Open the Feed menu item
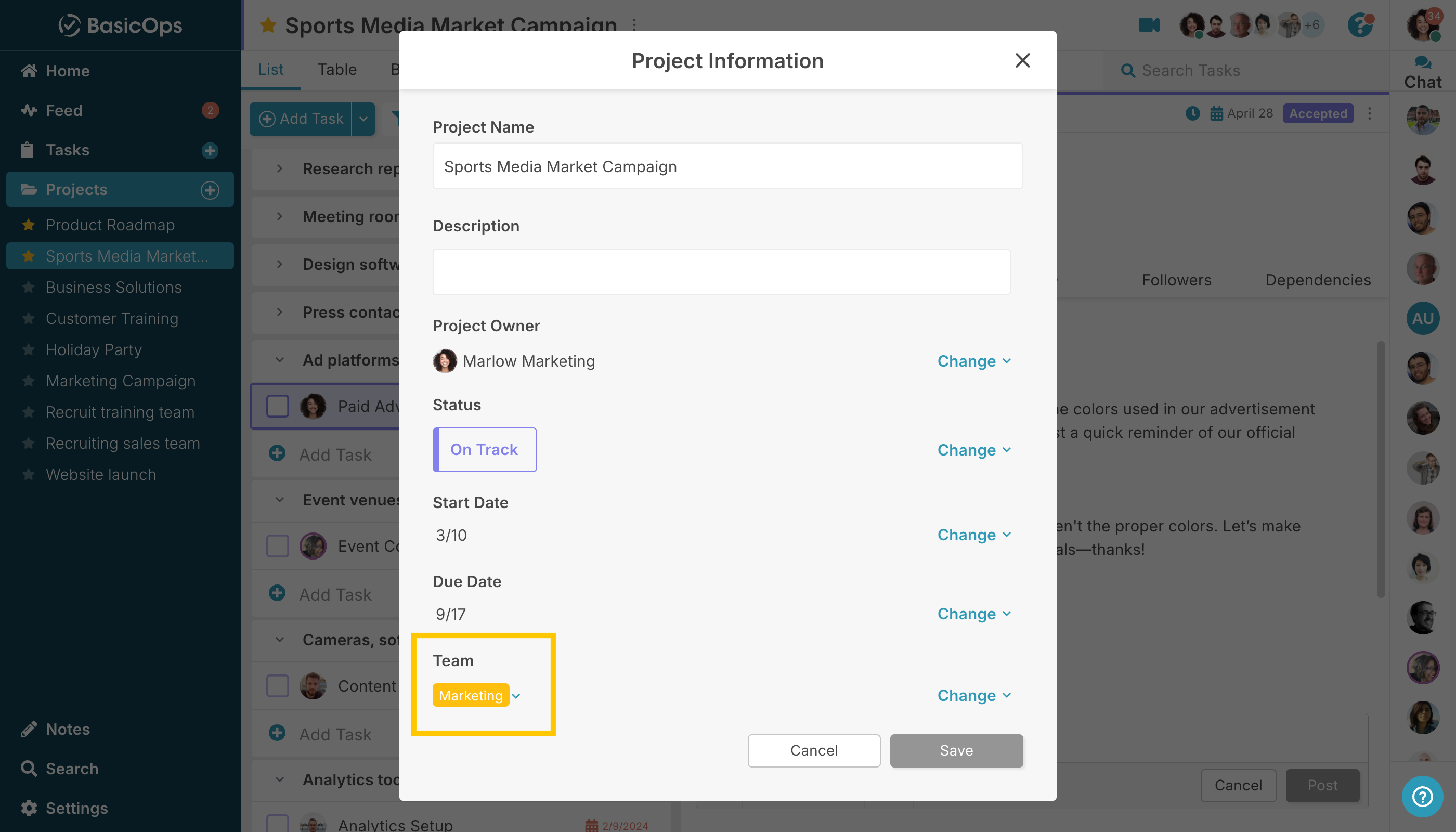The image size is (1456, 832). [64, 110]
